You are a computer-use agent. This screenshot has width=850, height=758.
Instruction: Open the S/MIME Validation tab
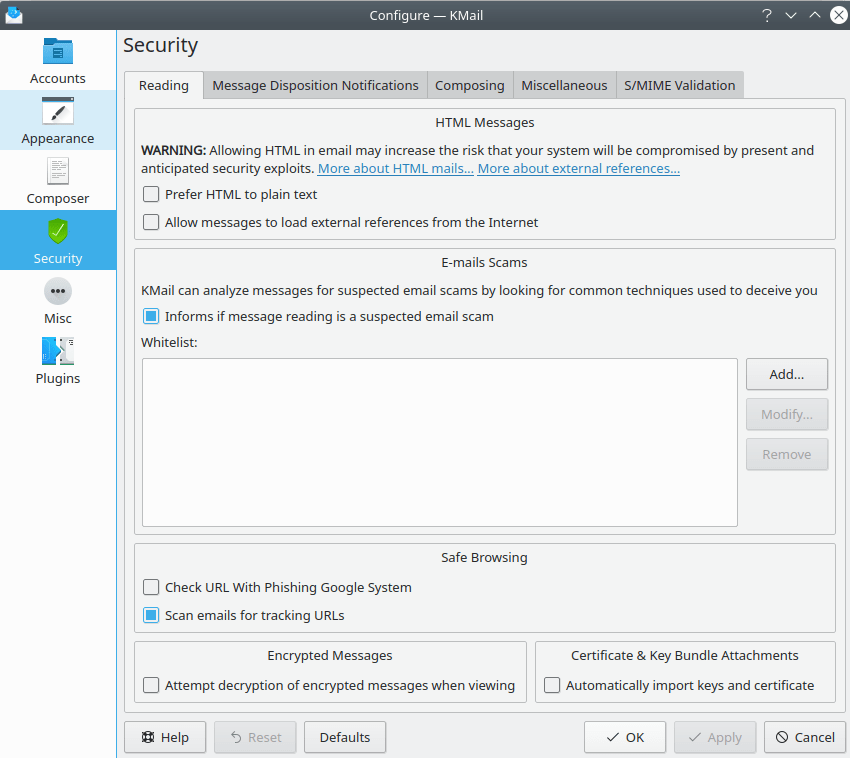[679, 85]
